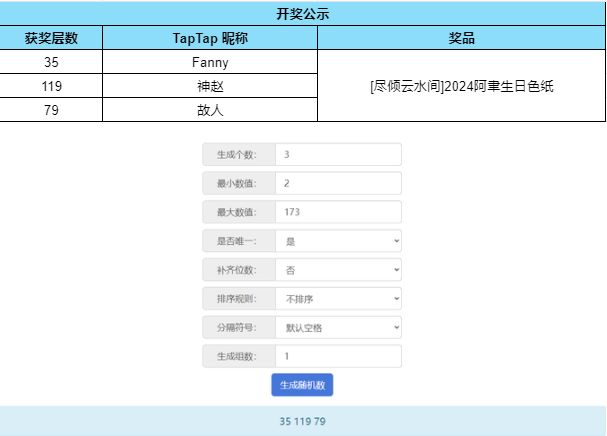Focus the 生成个数 input field
This screenshot has width=607, height=436.
point(338,154)
